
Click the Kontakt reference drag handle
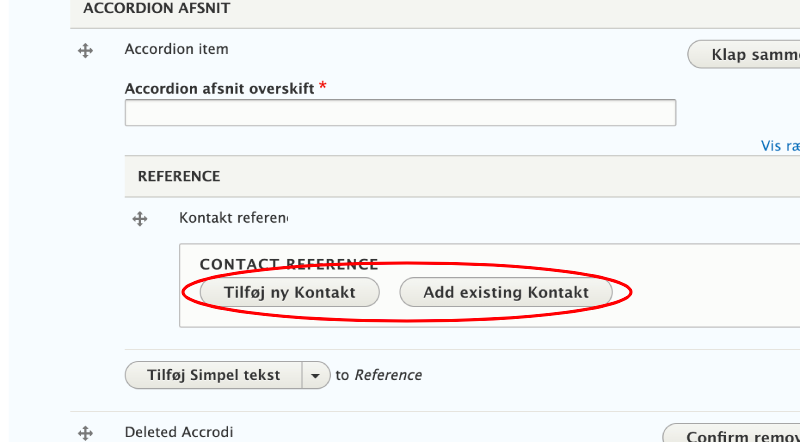[140, 218]
